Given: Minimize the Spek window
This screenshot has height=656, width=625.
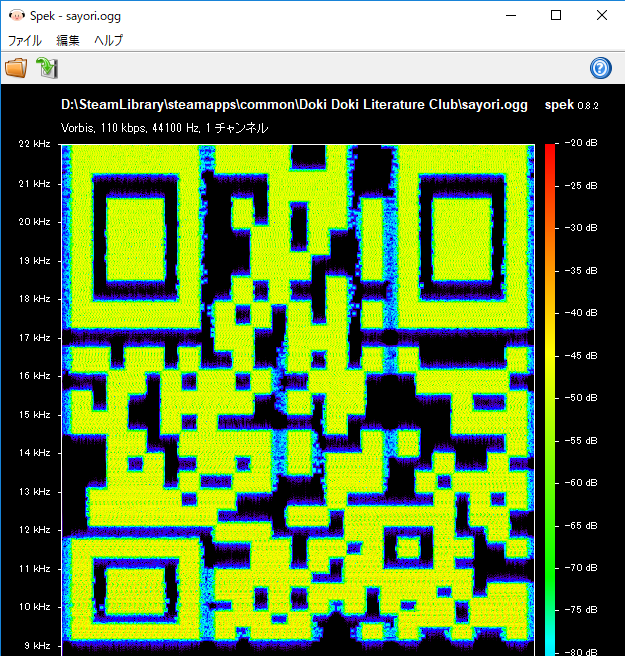Looking at the screenshot, I should (x=509, y=15).
